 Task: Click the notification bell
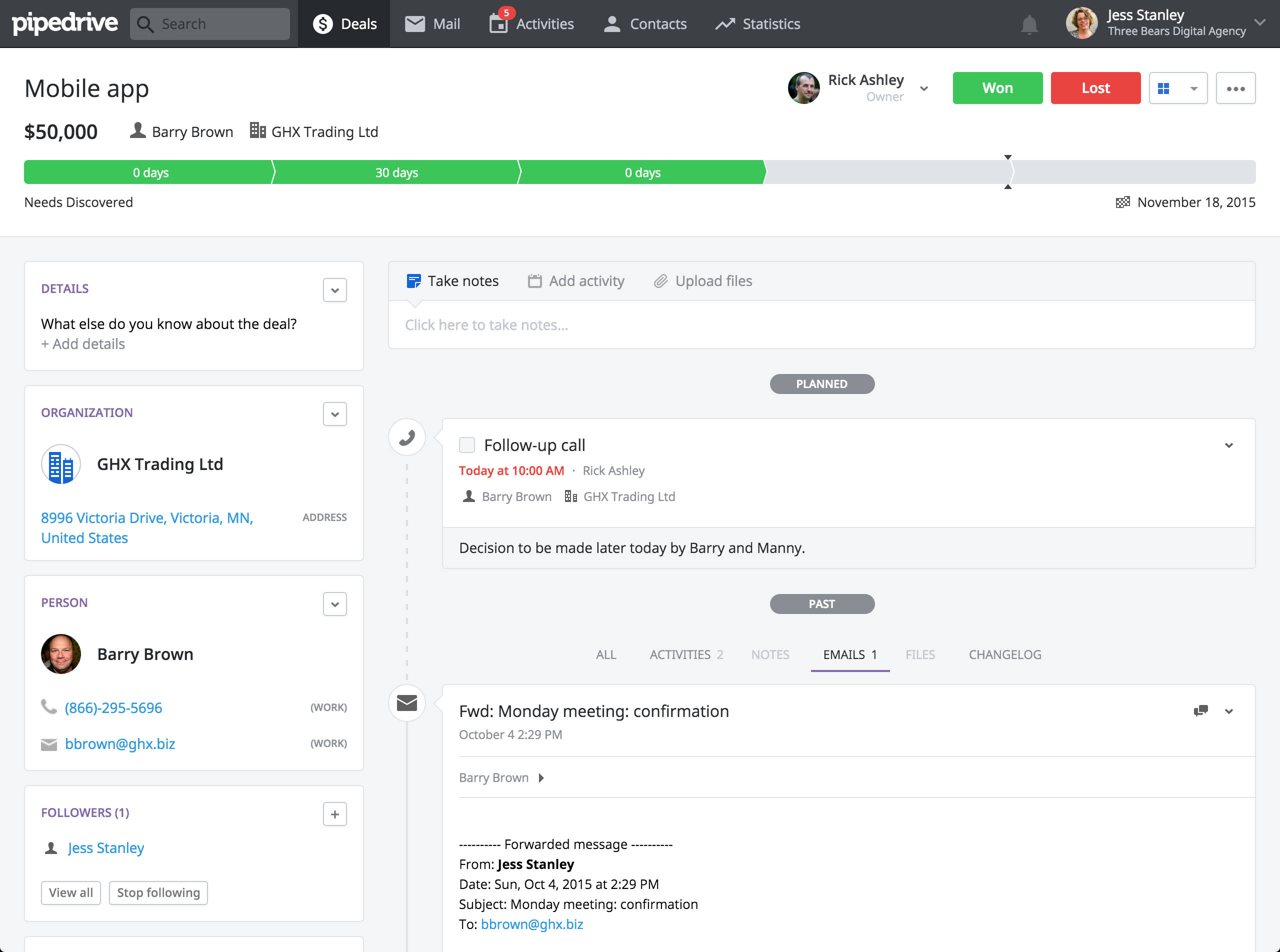tap(1030, 23)
